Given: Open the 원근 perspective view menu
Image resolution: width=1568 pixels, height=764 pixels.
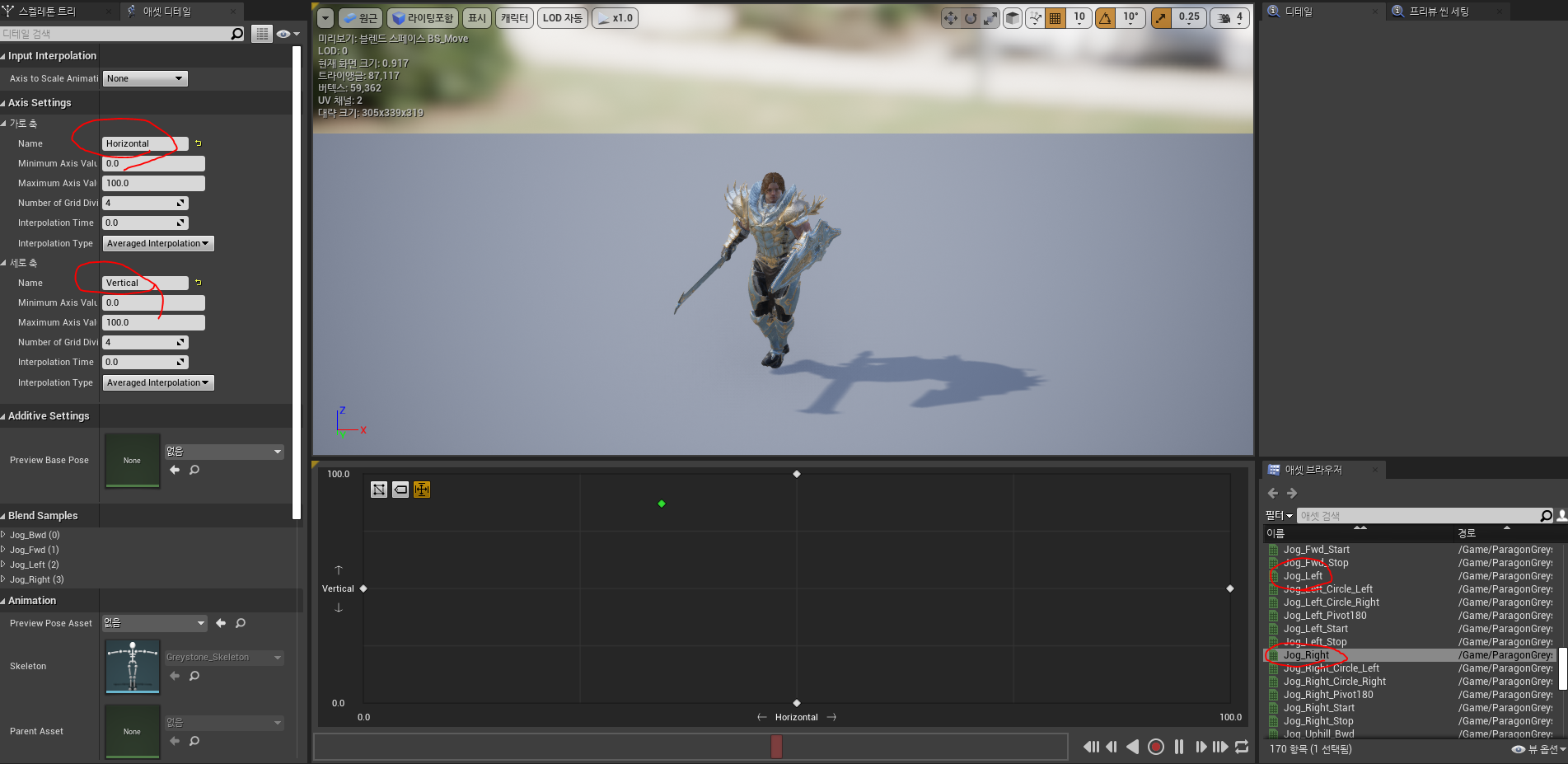Looking at the screenshot, I should click(x=360, y=18).
